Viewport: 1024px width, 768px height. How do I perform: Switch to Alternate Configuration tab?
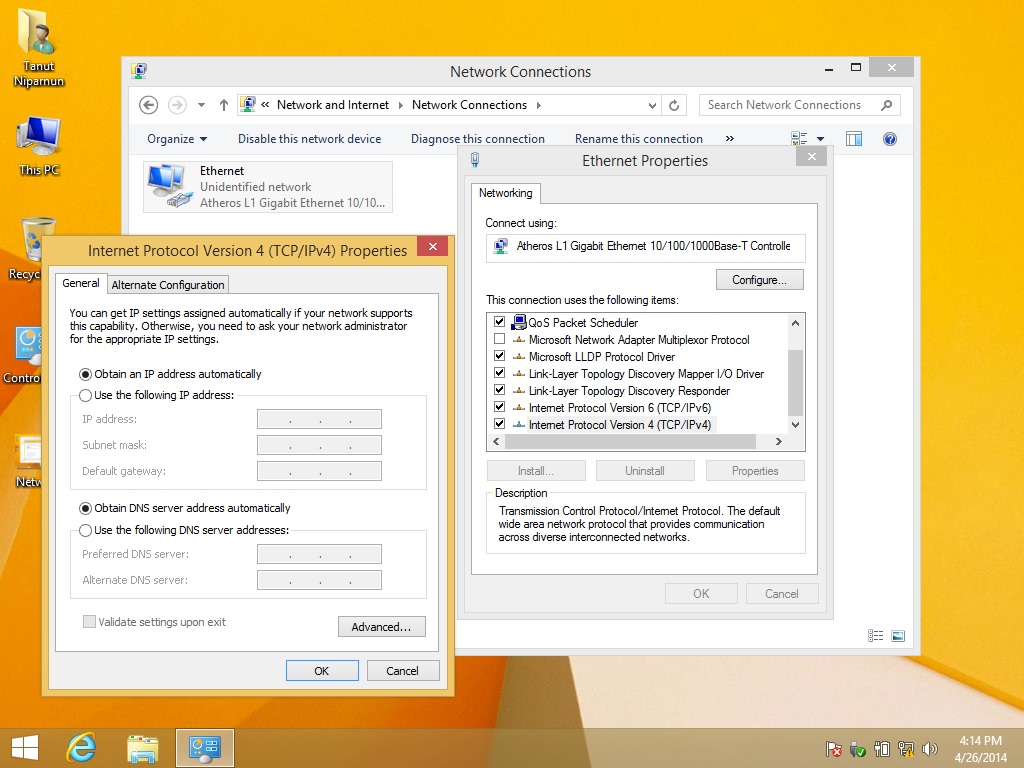coord(168,285)
